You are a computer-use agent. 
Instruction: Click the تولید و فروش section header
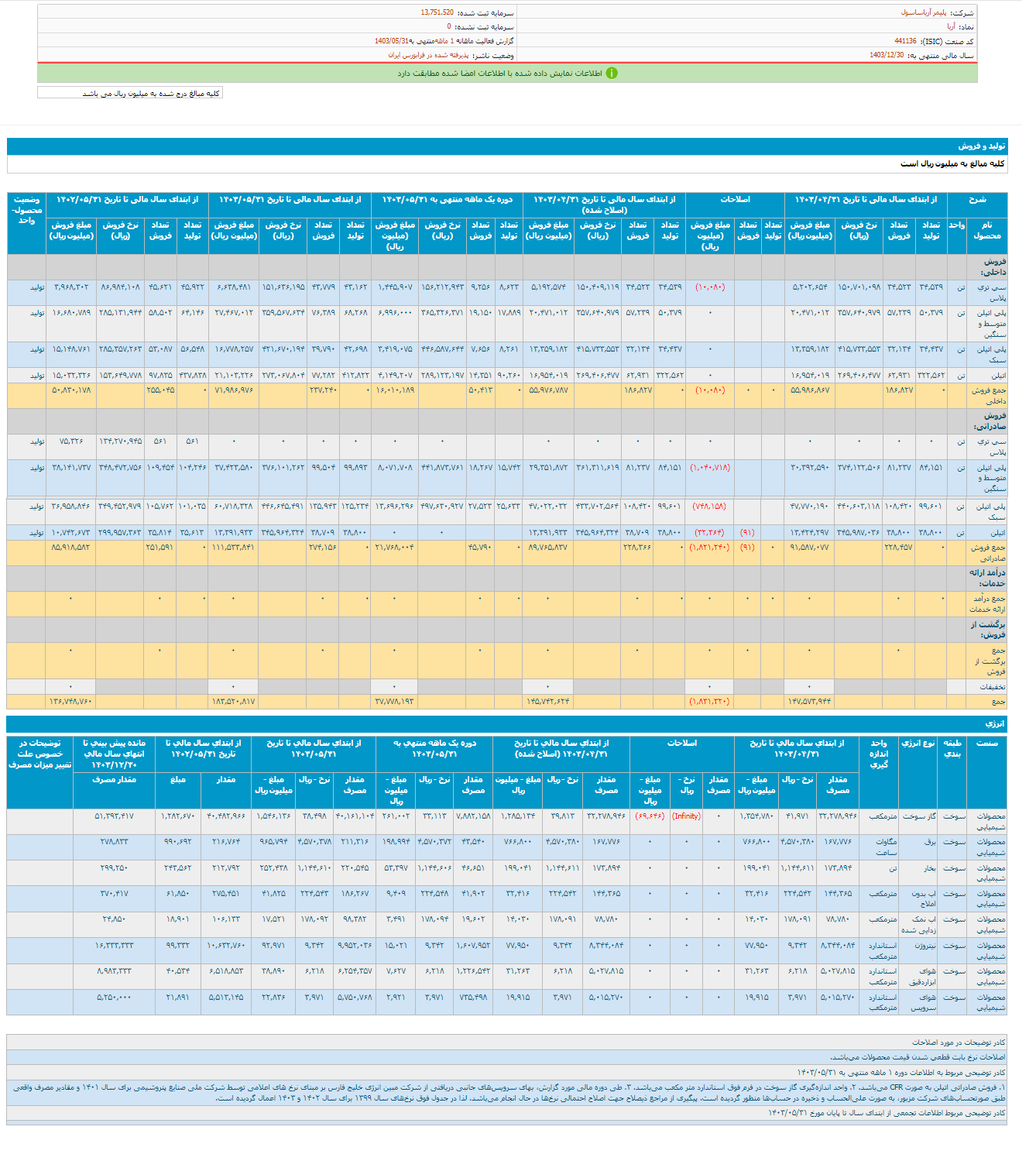click(x=981, y=146)
